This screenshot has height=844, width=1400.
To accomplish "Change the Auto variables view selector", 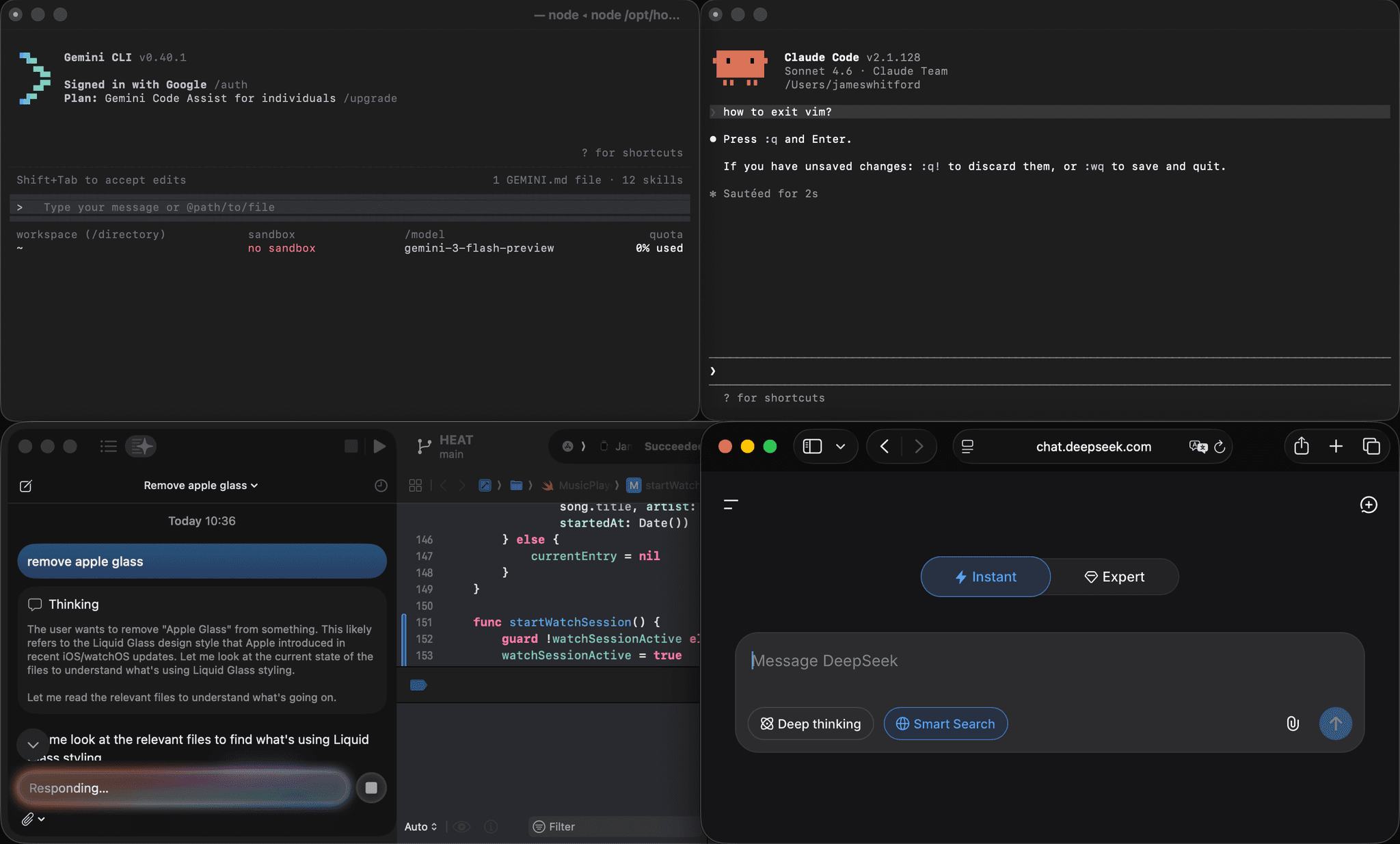I will tap(420, 827).
